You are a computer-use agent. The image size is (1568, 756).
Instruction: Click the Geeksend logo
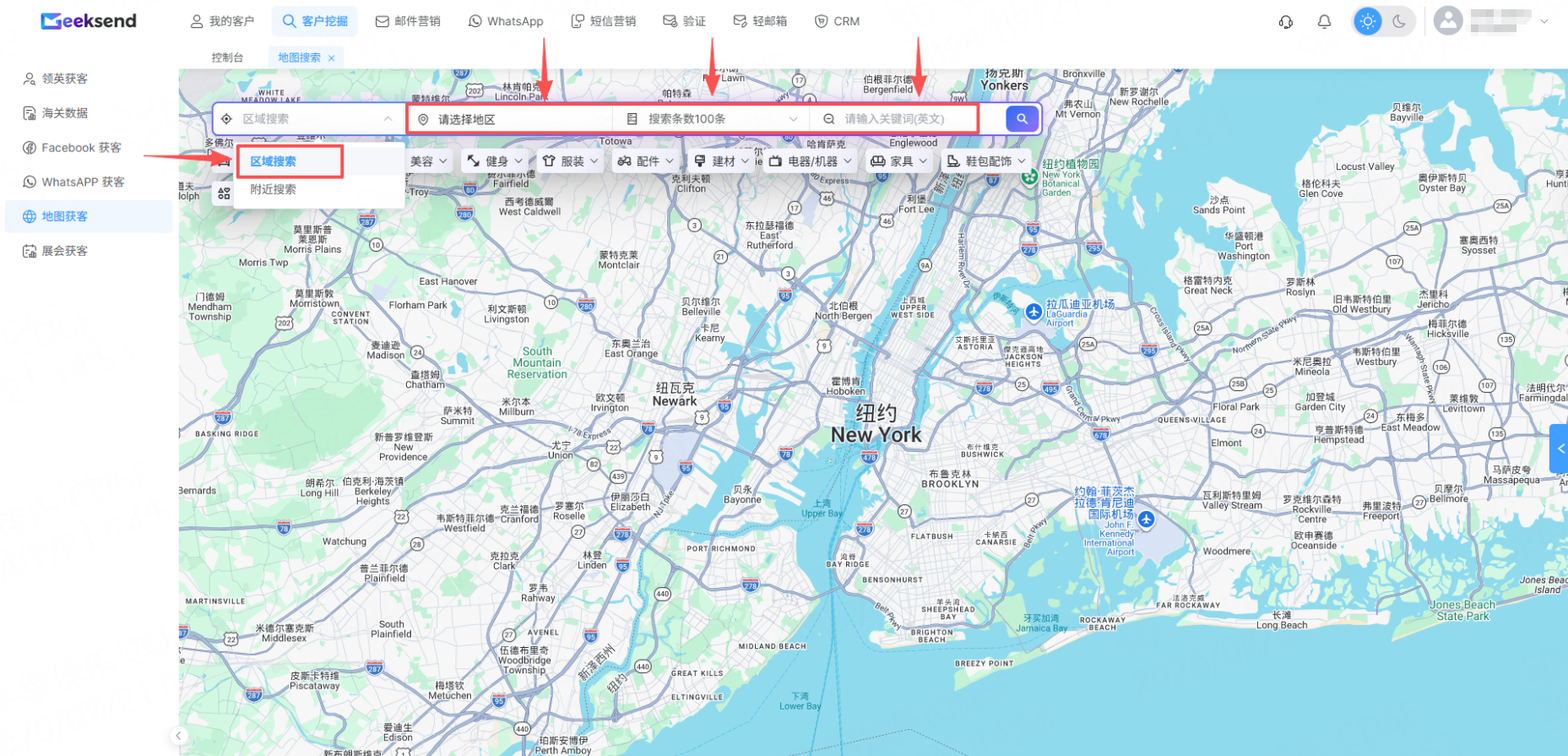coord(89,21)
